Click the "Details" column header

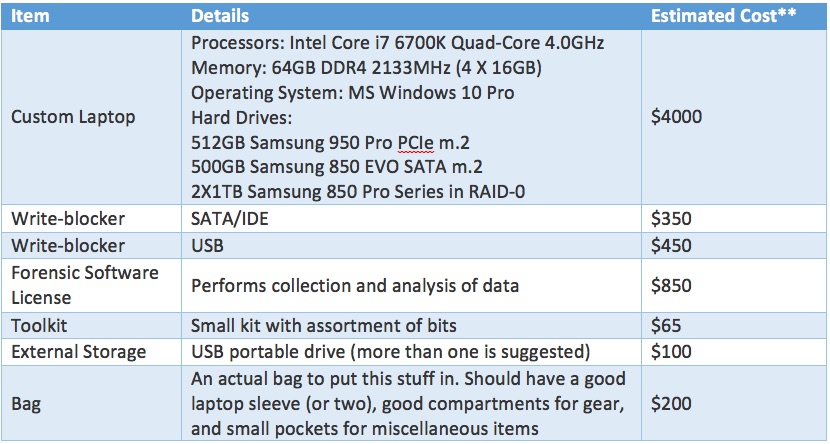tap(219, 17)
